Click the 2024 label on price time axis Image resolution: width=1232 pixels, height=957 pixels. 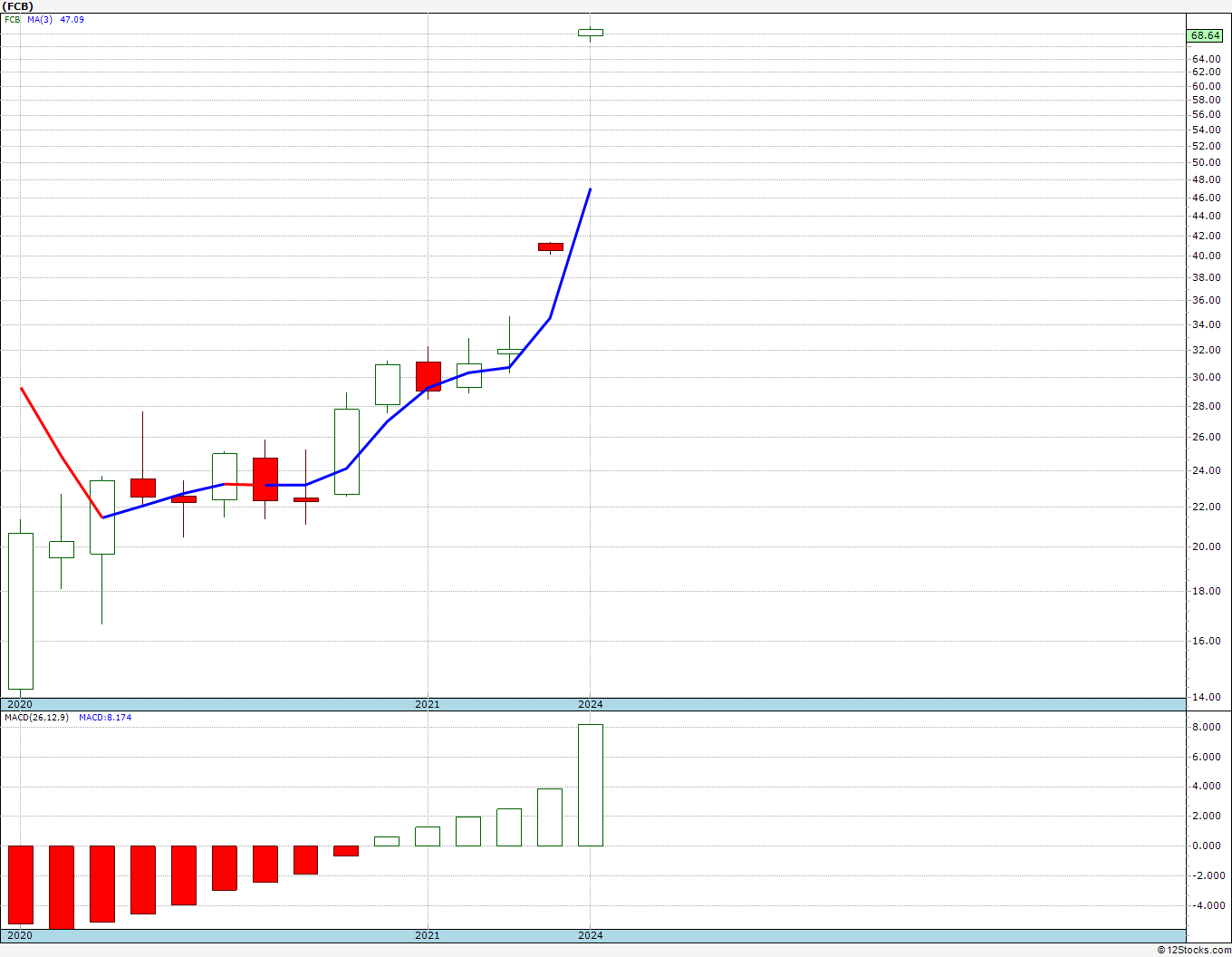pyautogui.click(x=591, y=704)
